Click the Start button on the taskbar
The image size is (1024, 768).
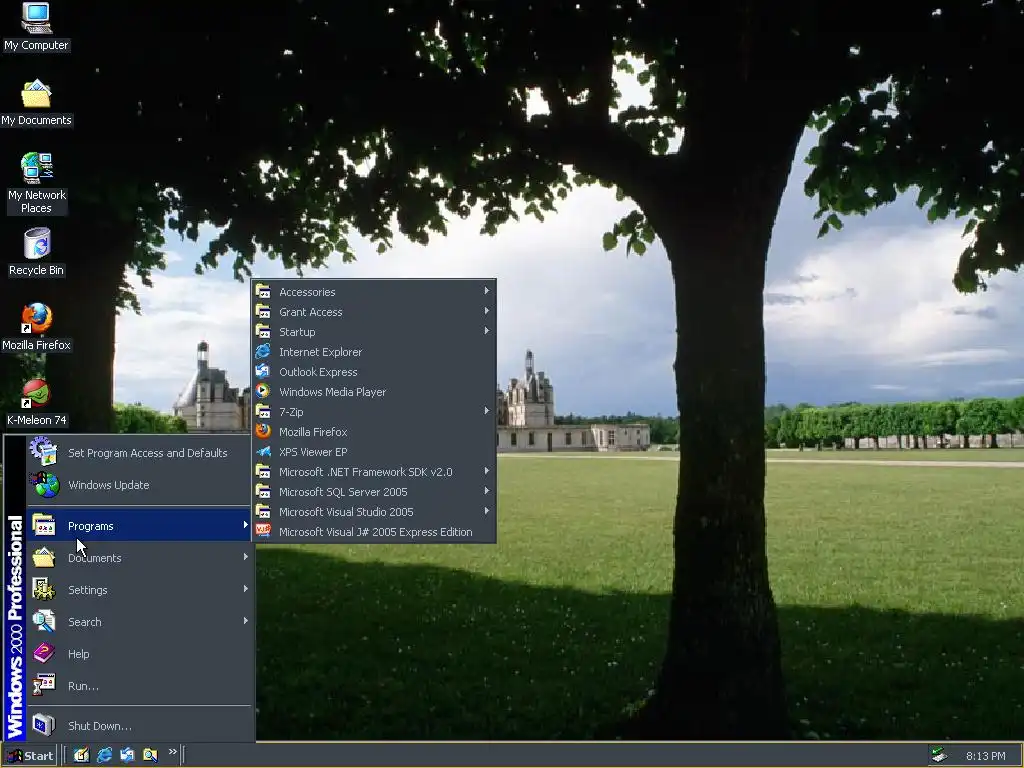[x=30, y=756]
